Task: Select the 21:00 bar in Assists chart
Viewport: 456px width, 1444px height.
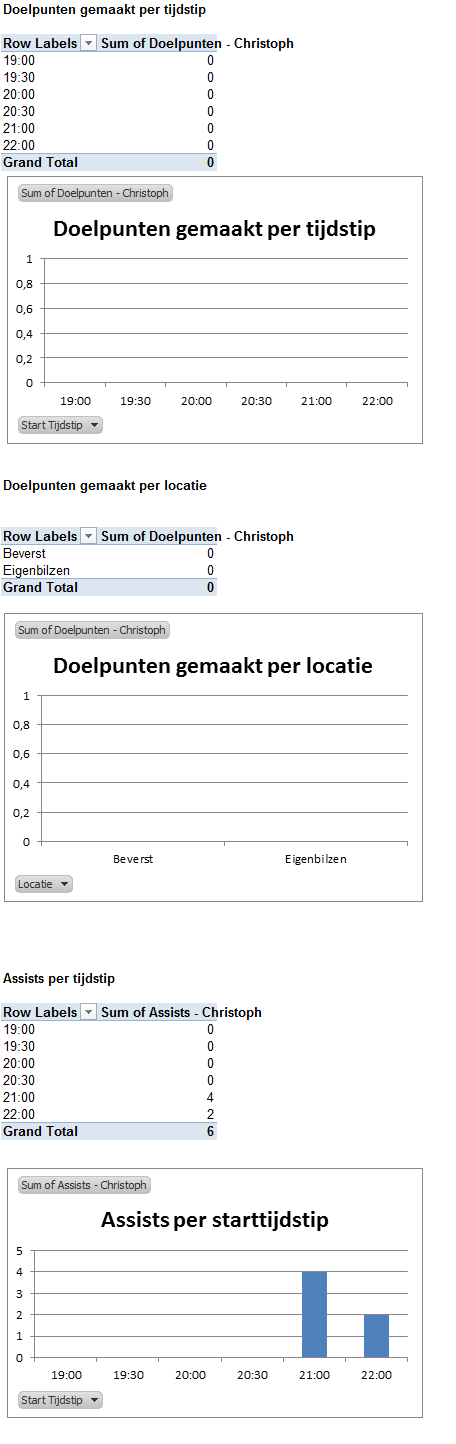Action: pyautogui.click(x=314, y=1314)
